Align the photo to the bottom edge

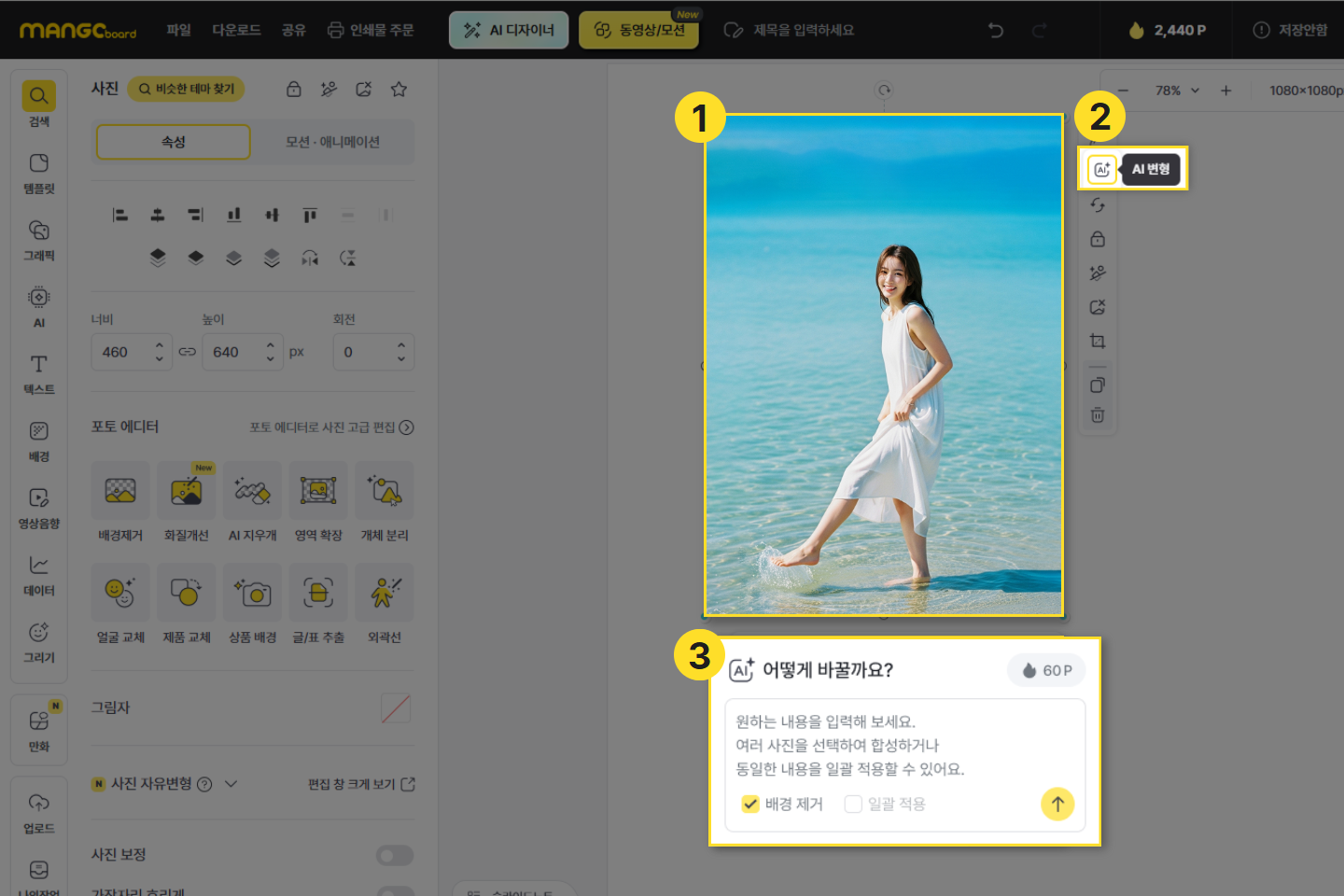pos(233,215)
